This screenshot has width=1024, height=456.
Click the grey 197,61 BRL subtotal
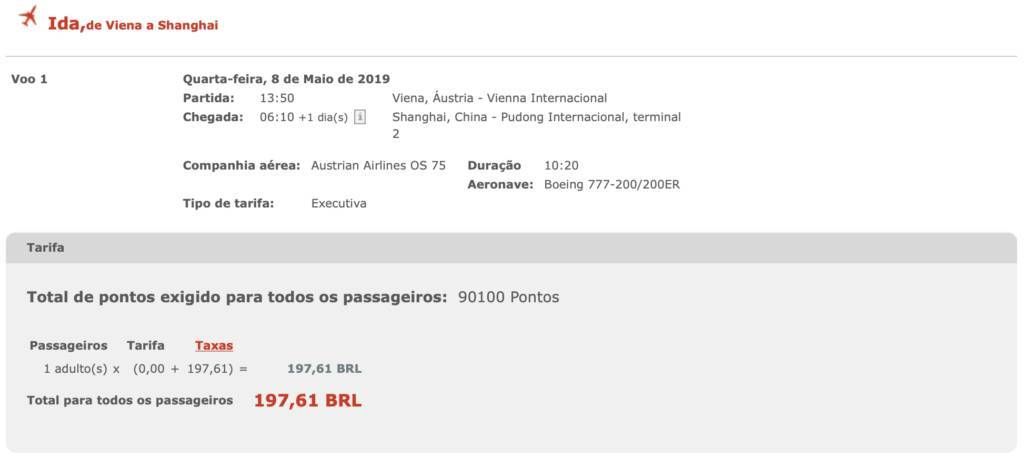(x=324, y=369)
